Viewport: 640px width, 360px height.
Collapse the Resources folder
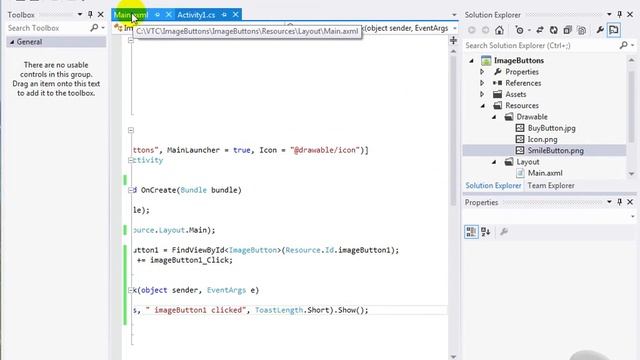coord(483,105)
